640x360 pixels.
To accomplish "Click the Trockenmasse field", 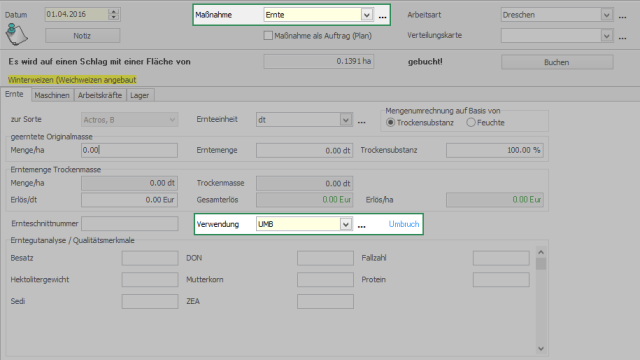I will click(304, 183).
